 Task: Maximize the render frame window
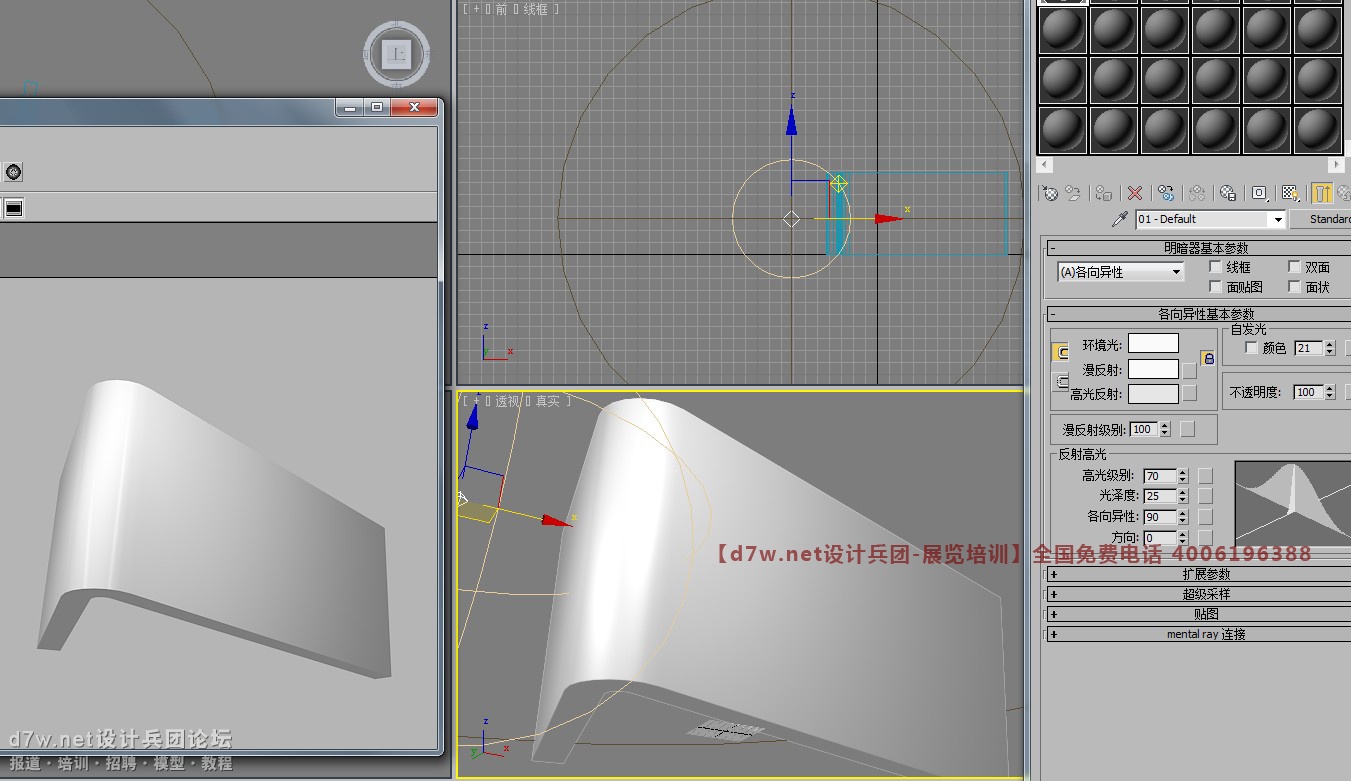(x=377, y=107)
